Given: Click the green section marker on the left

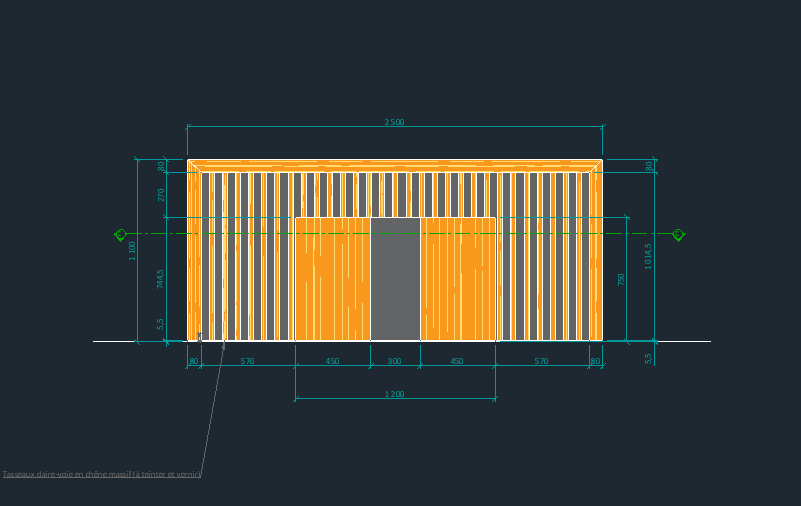Looking at the screenshot, I should [x=121, y=234].
